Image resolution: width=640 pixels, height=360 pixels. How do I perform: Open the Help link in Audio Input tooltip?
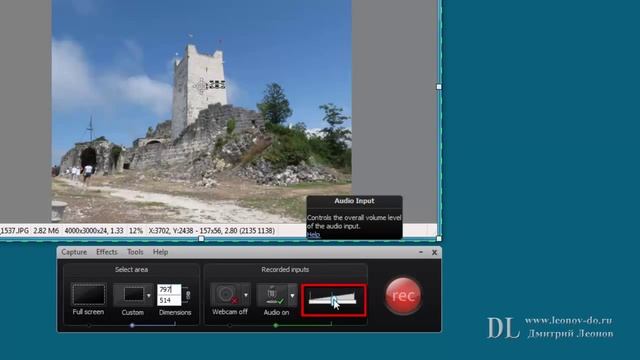(x=313, y=235)
